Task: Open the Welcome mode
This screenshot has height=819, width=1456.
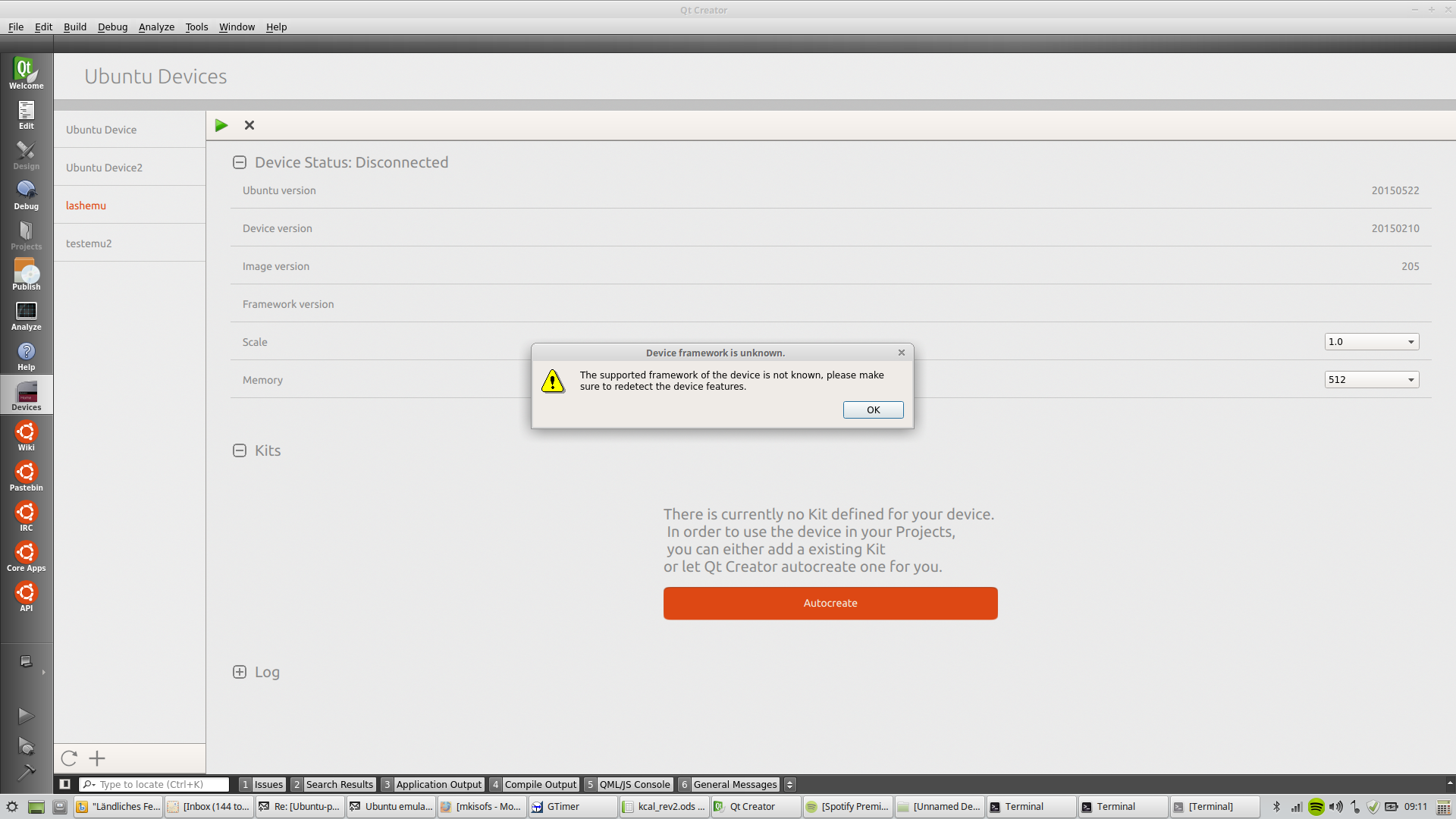Action: tap(26, 73)
